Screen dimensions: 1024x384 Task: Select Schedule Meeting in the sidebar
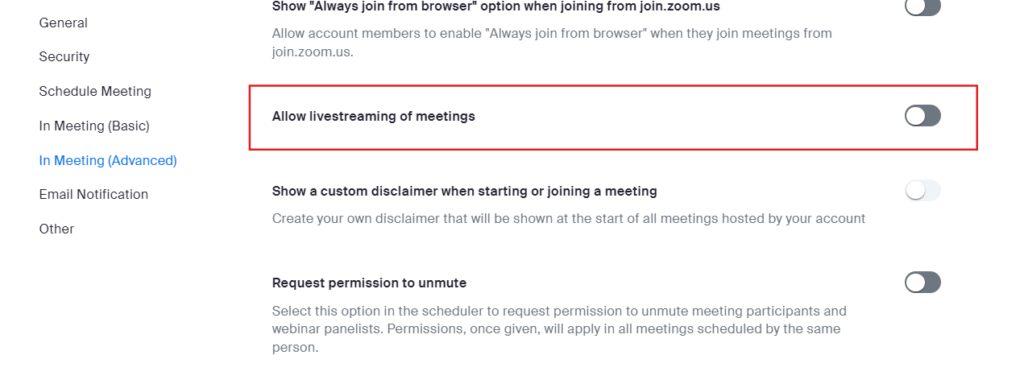coord(95,91)
